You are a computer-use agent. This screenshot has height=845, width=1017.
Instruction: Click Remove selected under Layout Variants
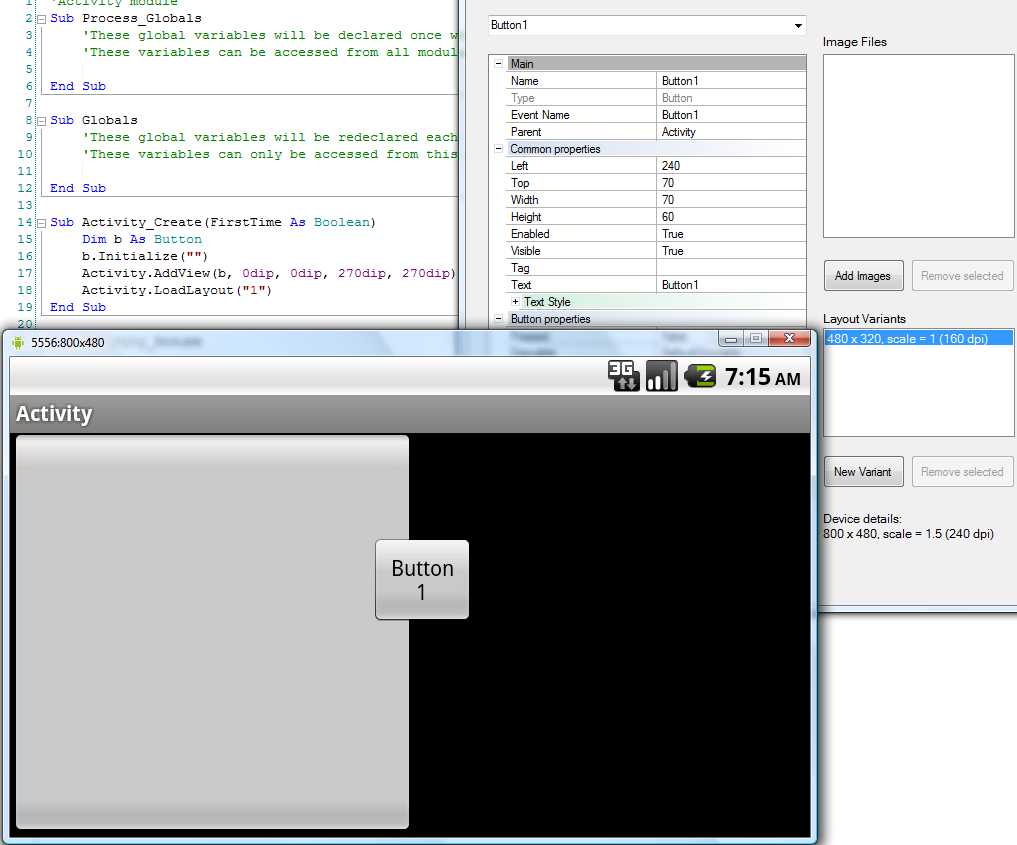962,471
